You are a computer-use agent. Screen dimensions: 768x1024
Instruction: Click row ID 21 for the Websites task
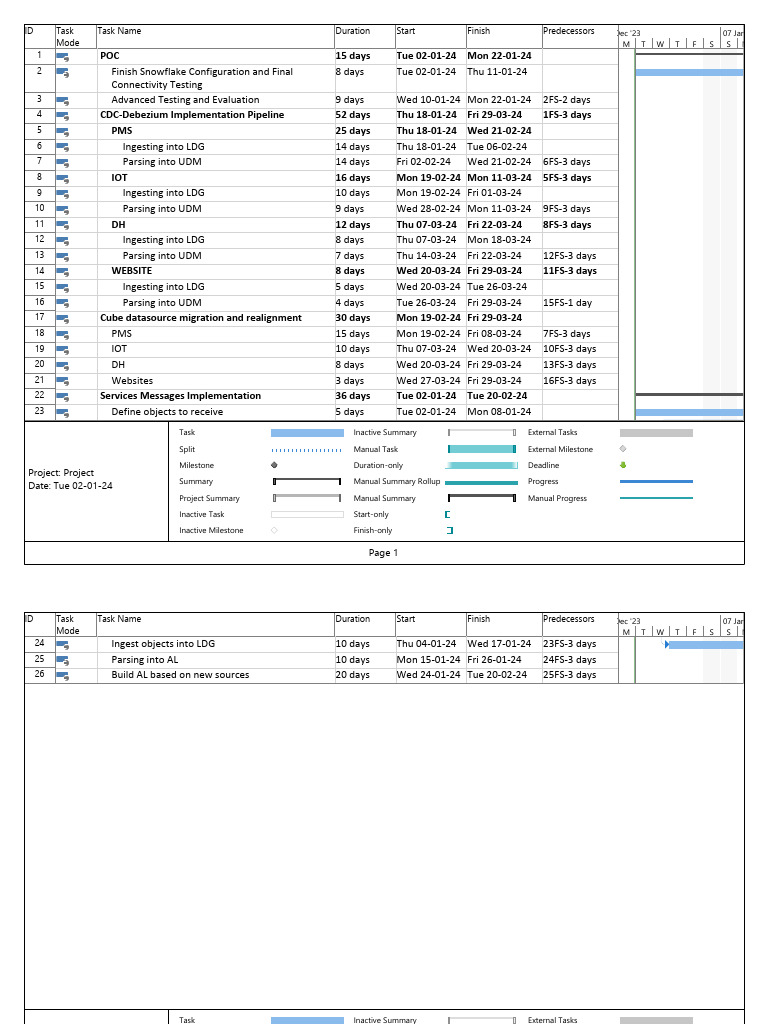coord(40,381)
